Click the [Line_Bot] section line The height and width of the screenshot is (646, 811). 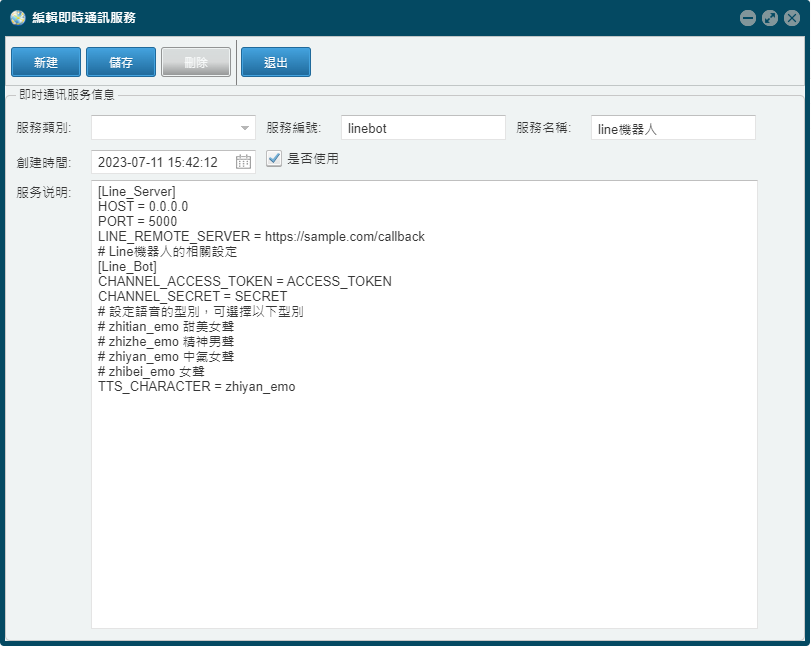pyautogui.click(x=127, y=266)
